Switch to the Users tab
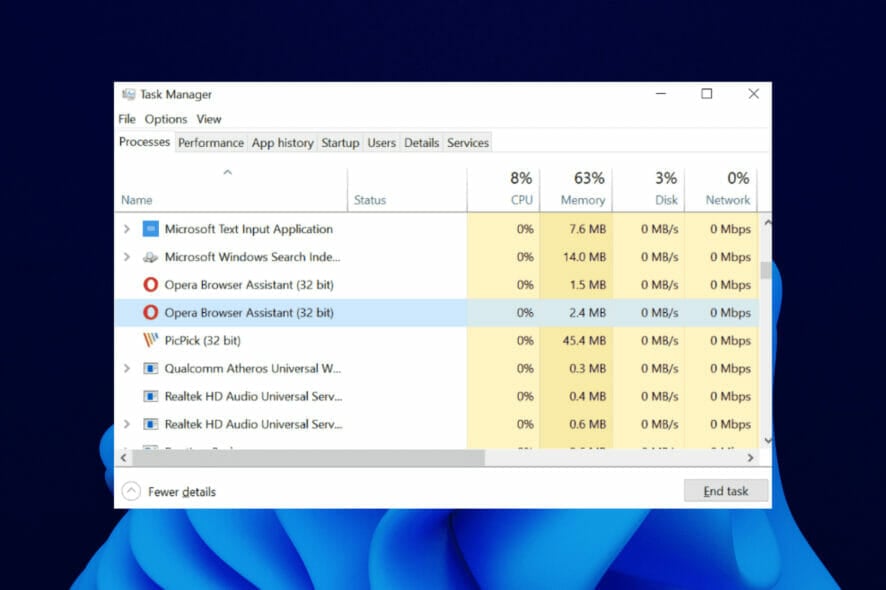The height and width of the screenshot is (590, 886). (x=381, y=143)
